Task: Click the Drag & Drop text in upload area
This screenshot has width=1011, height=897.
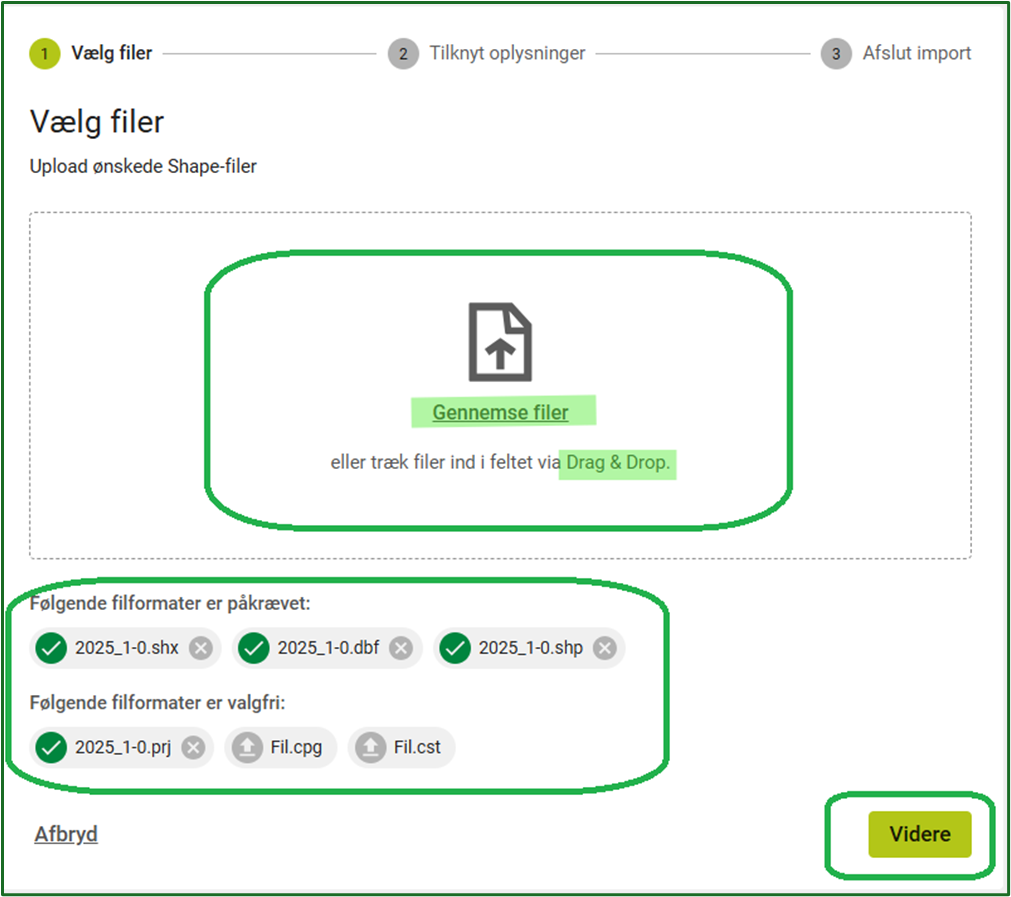Action: (x=618, y=463)
